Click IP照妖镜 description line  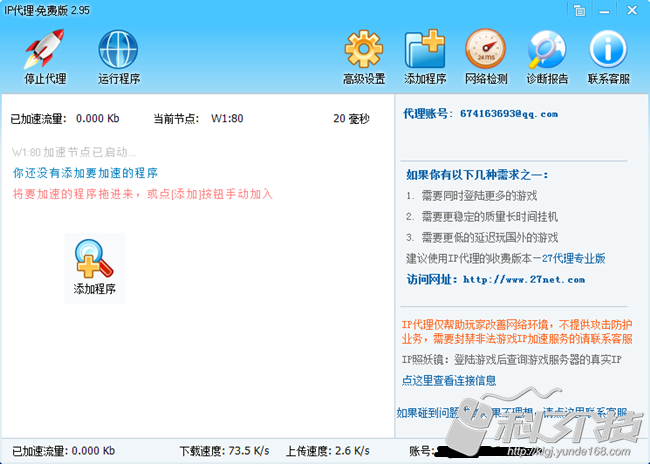click(512, 360)
